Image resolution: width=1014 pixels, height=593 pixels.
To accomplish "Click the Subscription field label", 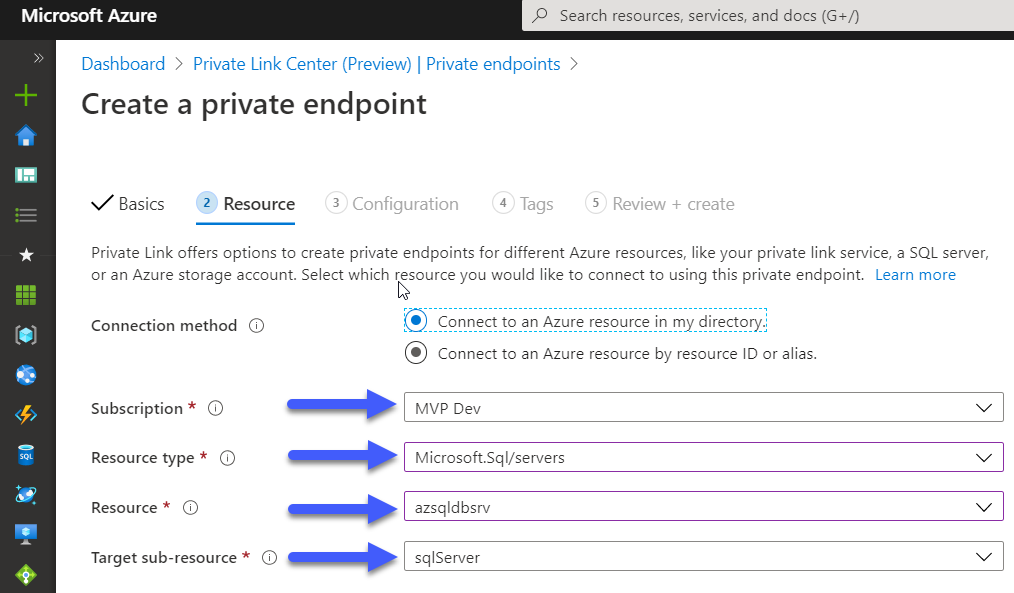I will point(137,409).
